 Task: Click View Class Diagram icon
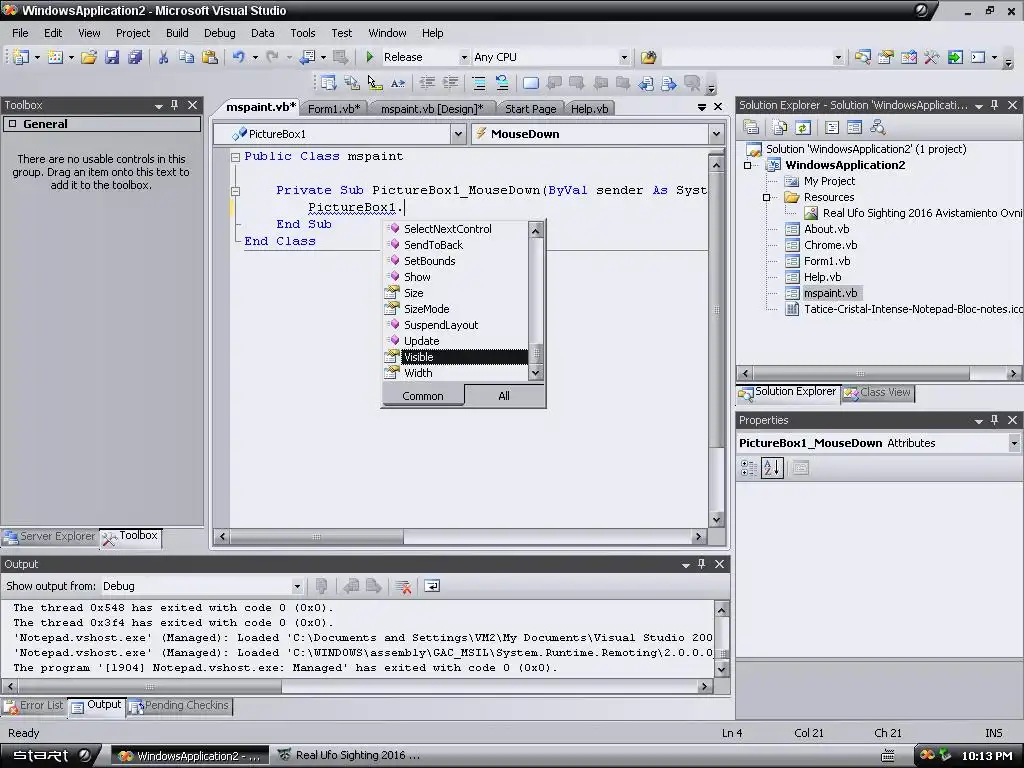(x=878, y=127)
